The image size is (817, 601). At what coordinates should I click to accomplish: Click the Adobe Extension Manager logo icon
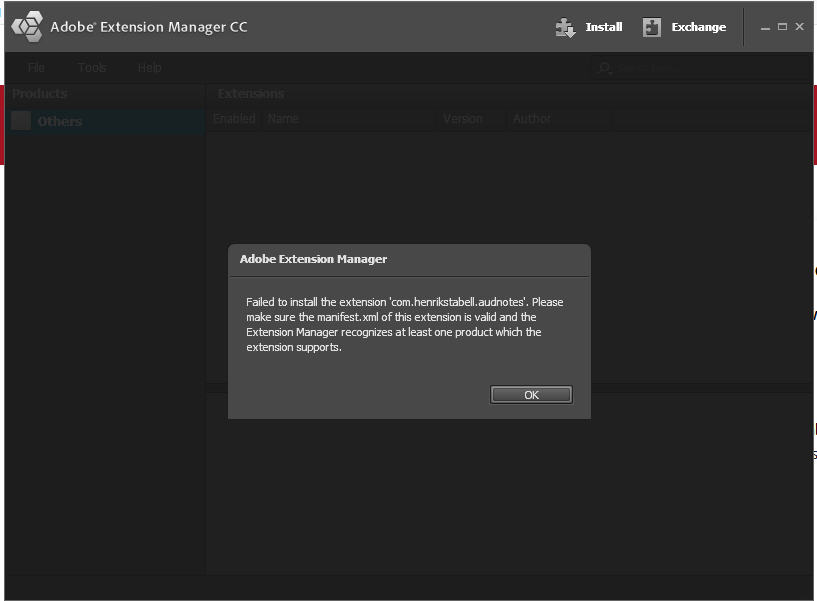28,27
